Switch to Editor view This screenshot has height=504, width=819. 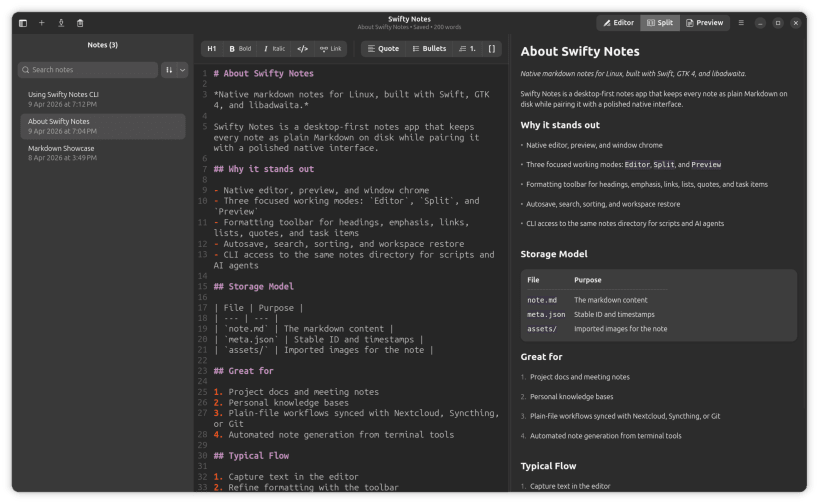click(x=618, y=22)
